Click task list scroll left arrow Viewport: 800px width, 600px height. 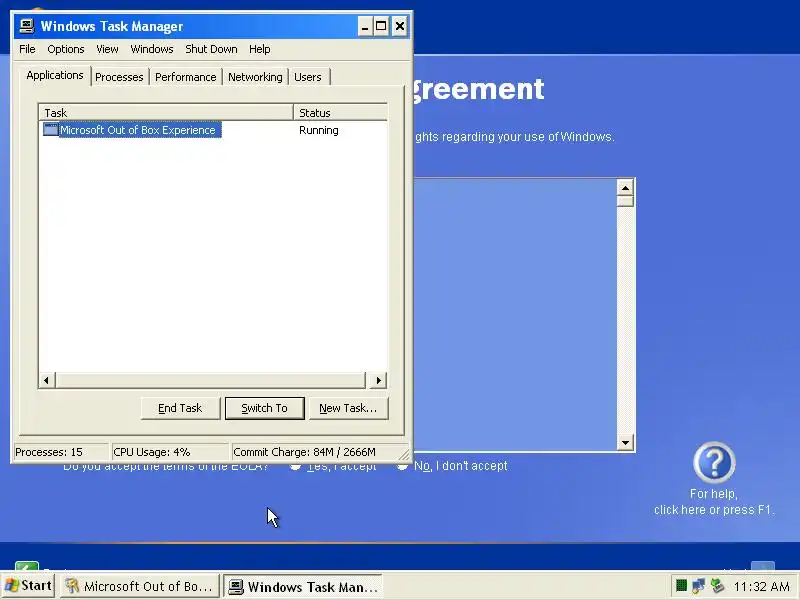(x=46, y=380)
